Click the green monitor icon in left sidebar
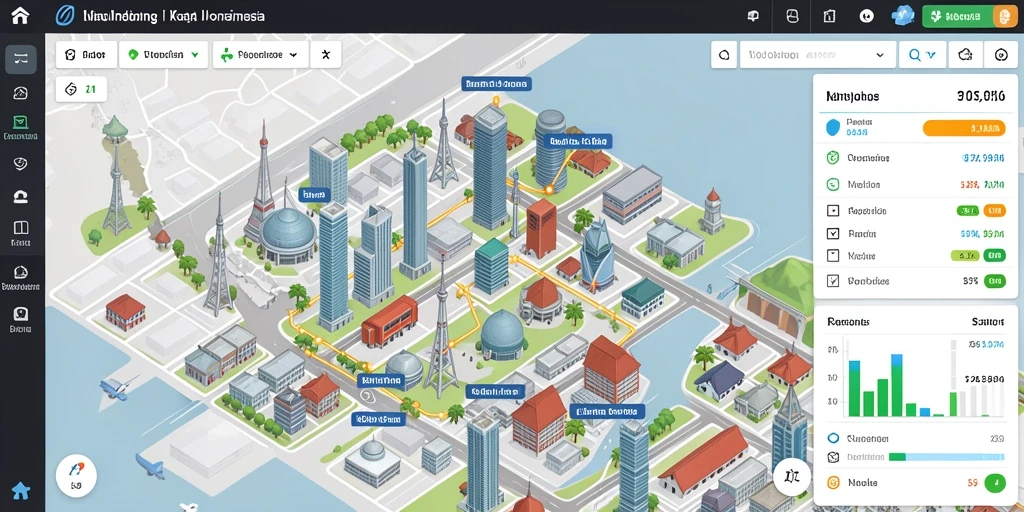1024x512 pixels. [x=20, y=122]
